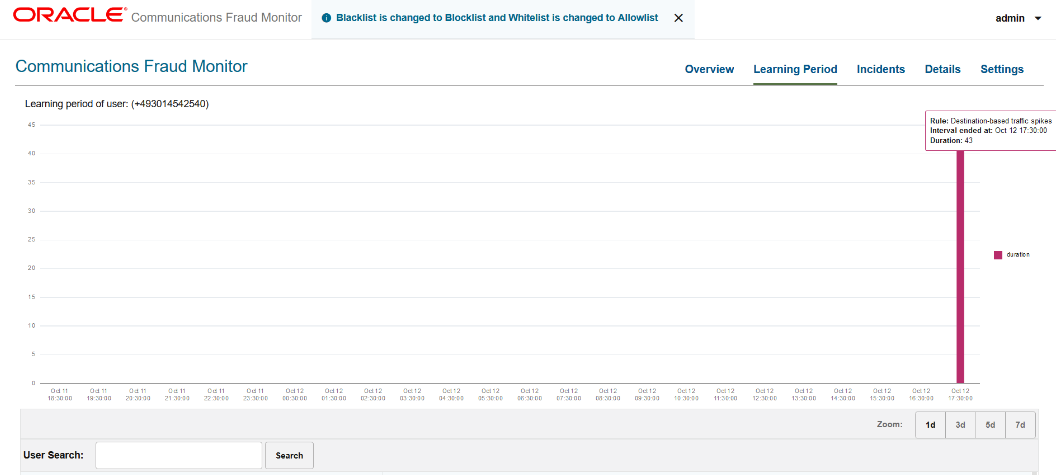Screen dimensions: 1056x475
Task: Click the Communications Fraud Monitor page heading
Action: [x=131, y=66]
